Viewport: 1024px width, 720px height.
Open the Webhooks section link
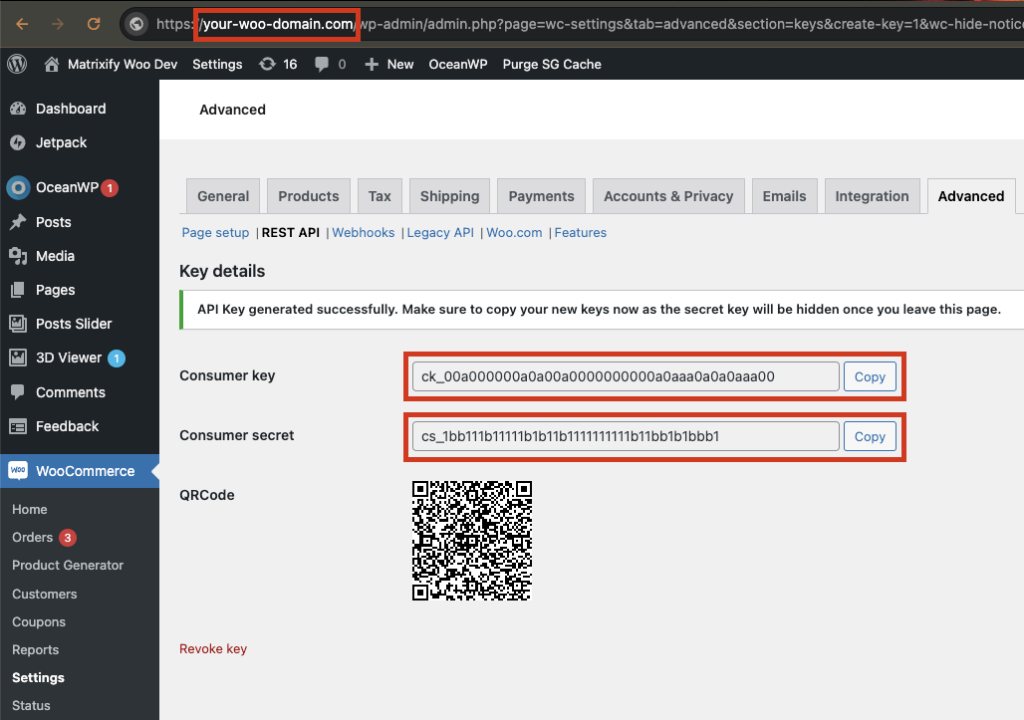(x=363, y=232)
